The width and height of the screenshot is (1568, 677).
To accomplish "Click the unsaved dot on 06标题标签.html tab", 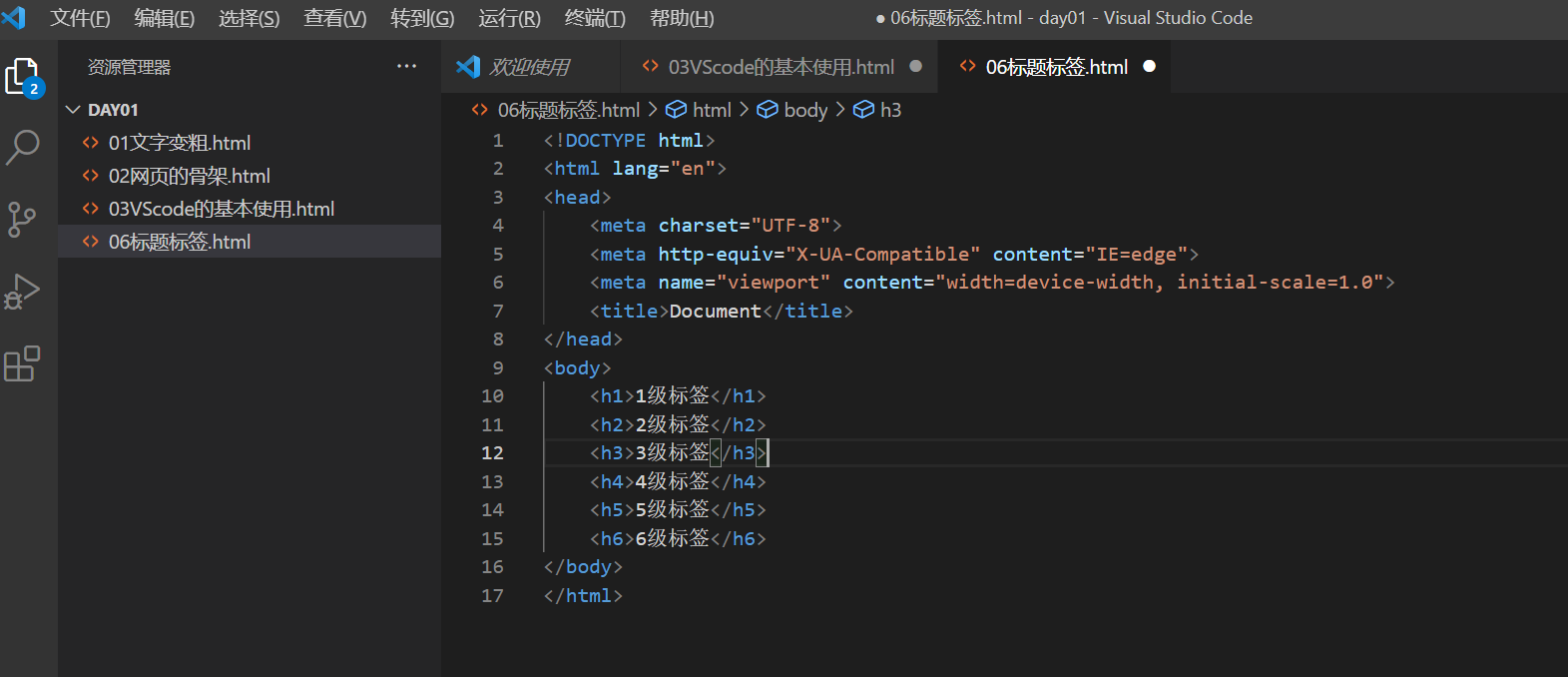I will 1149,66.
